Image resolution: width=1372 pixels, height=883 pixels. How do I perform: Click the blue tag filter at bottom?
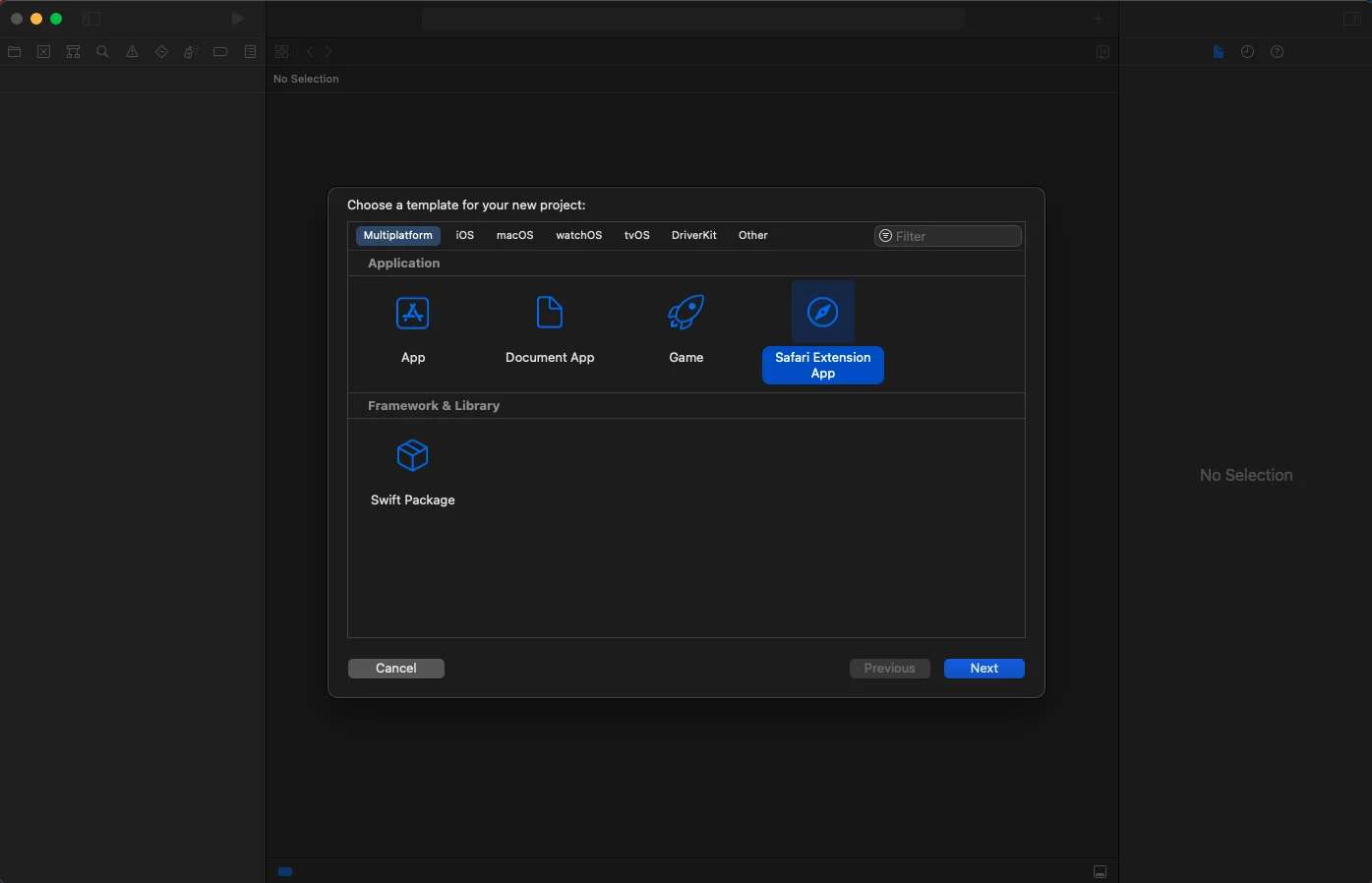[x=285, y=871]
